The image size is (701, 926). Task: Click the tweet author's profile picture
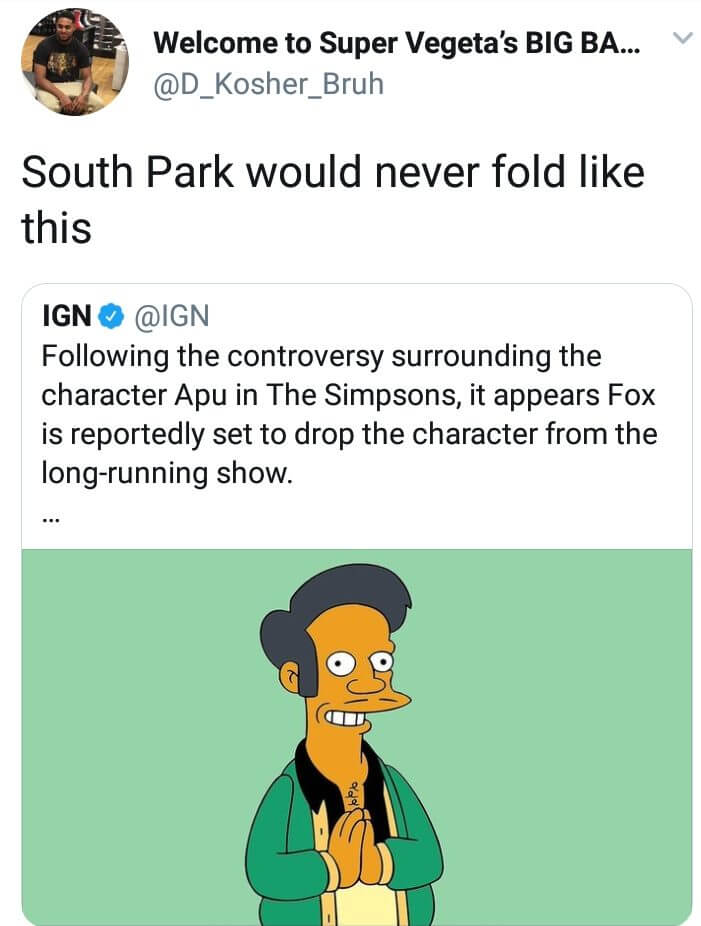pos(75,64)
